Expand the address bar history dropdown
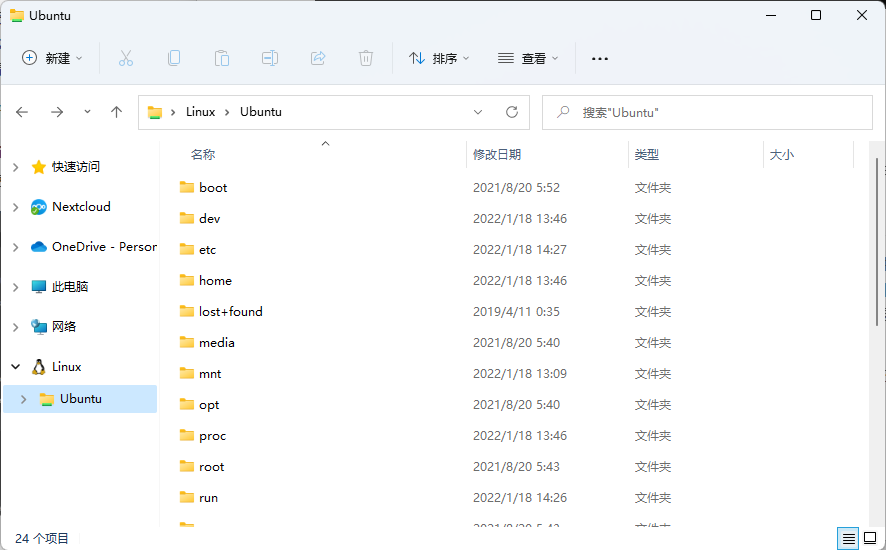Image resolution: width=886 pixels, height=550 pixels. (478, 112)
